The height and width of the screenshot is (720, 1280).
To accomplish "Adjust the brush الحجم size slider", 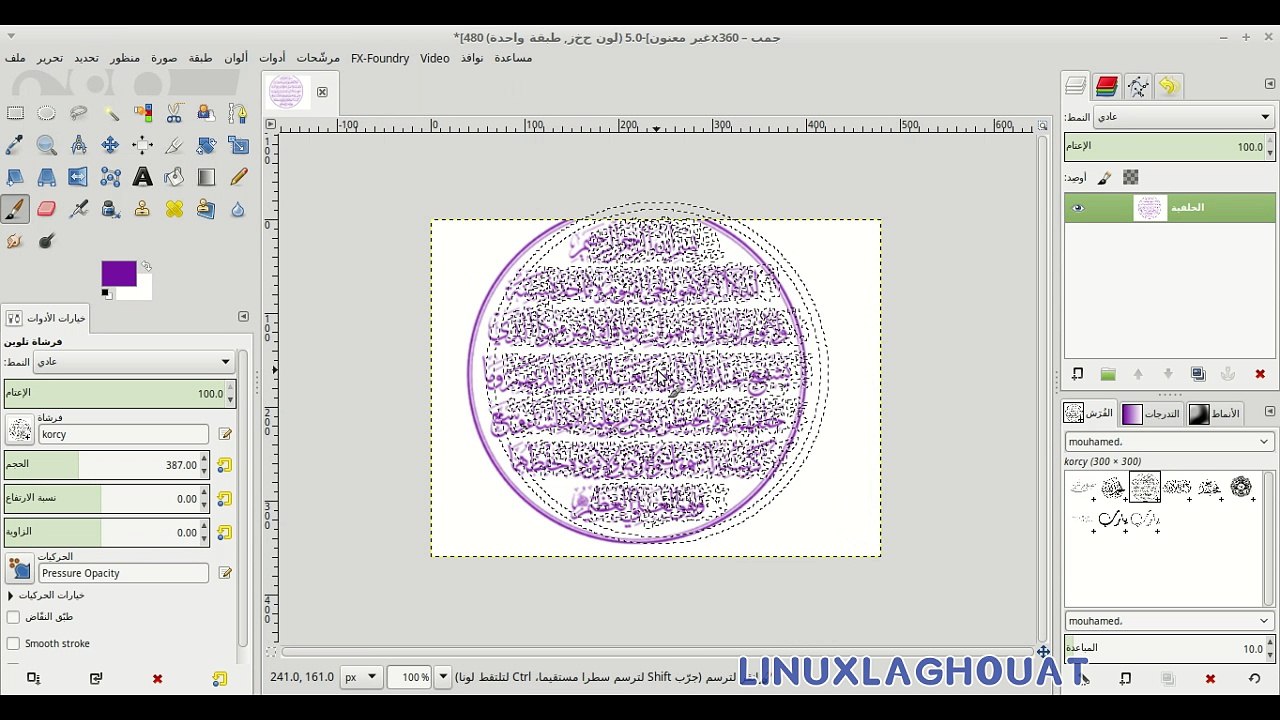I will click(102, 465).
